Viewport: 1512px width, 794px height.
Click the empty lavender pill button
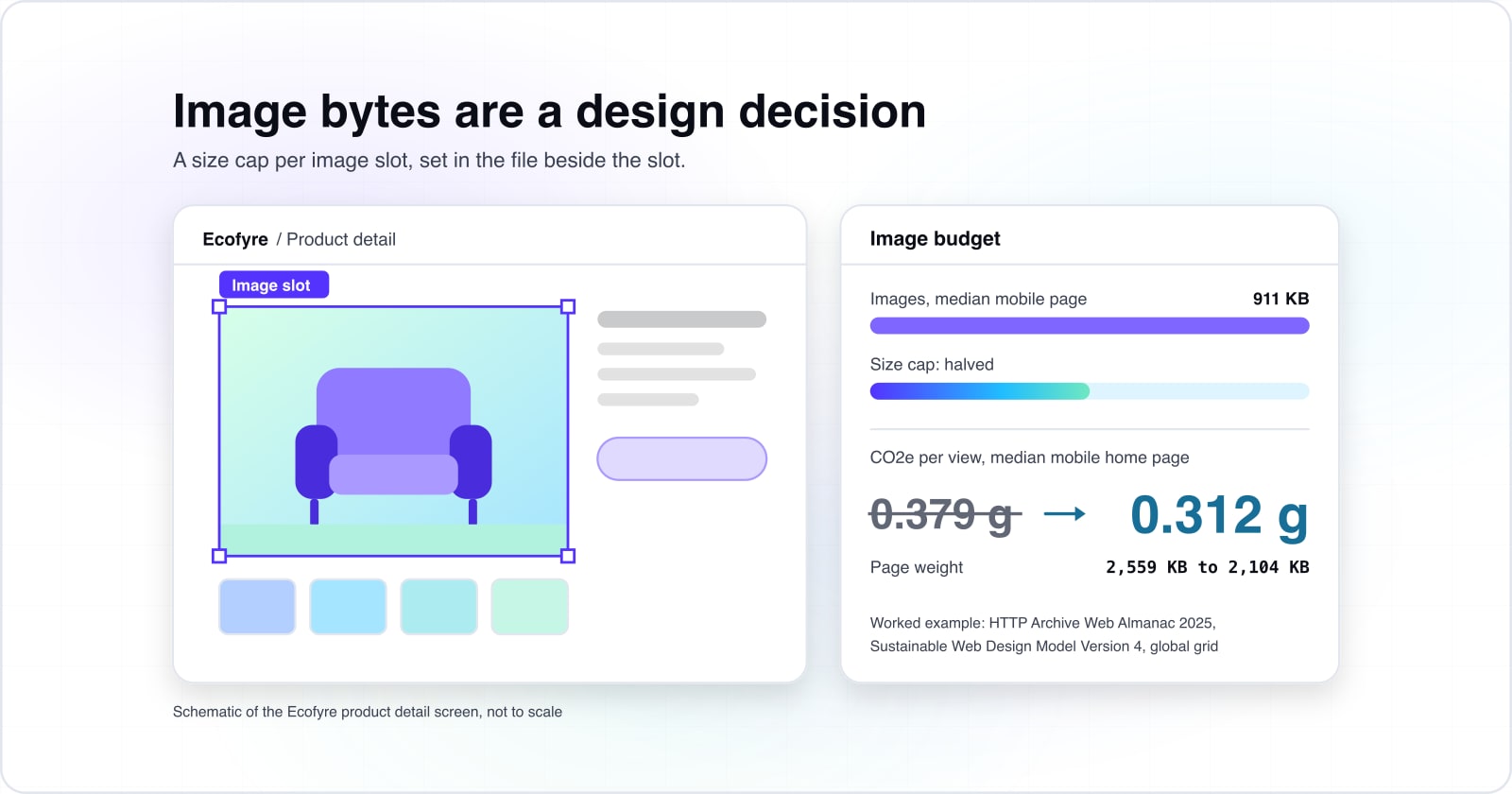[x=681, y=458]
